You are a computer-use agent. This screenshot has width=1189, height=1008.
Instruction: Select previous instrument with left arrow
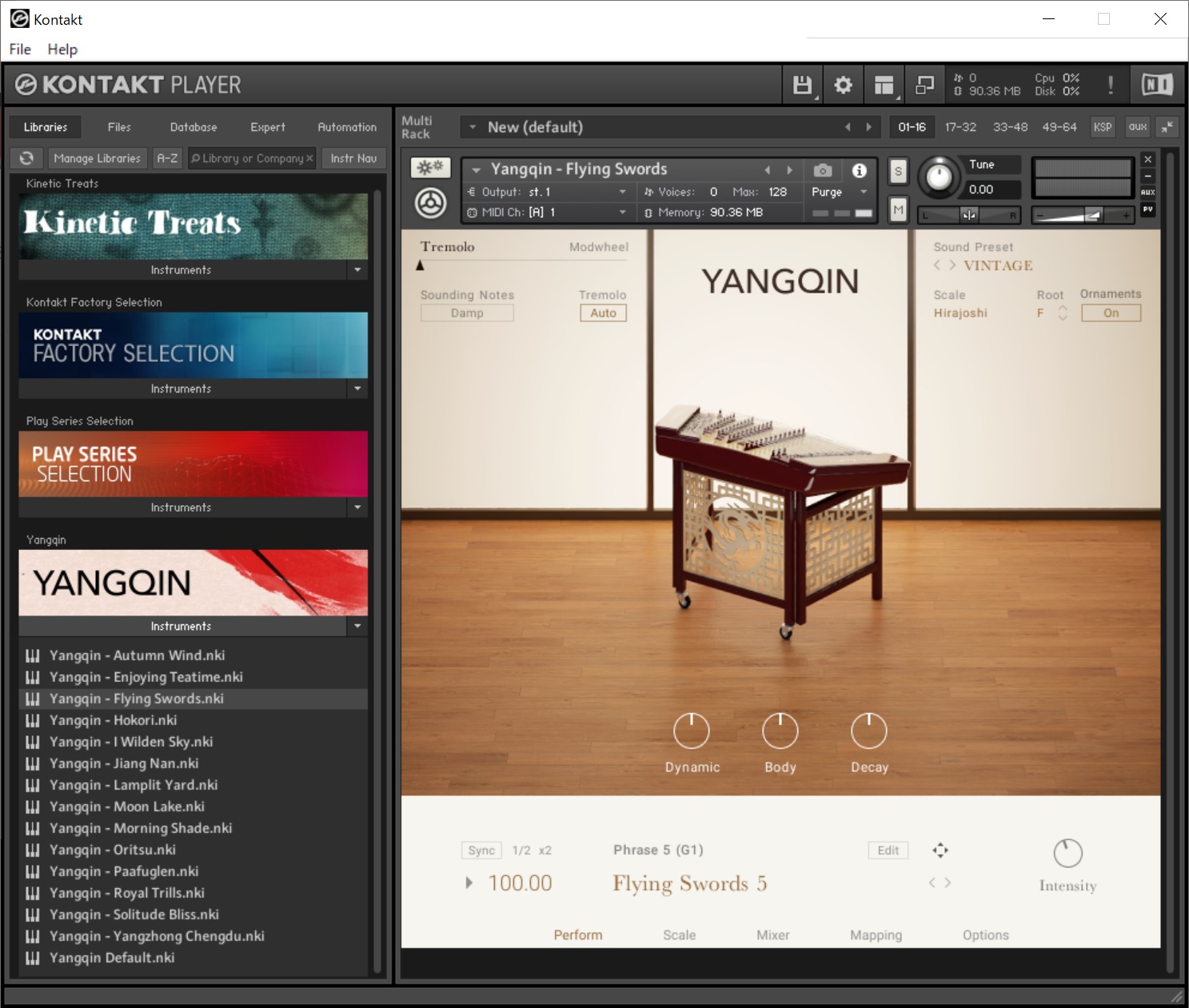click(x=768, y=170)
